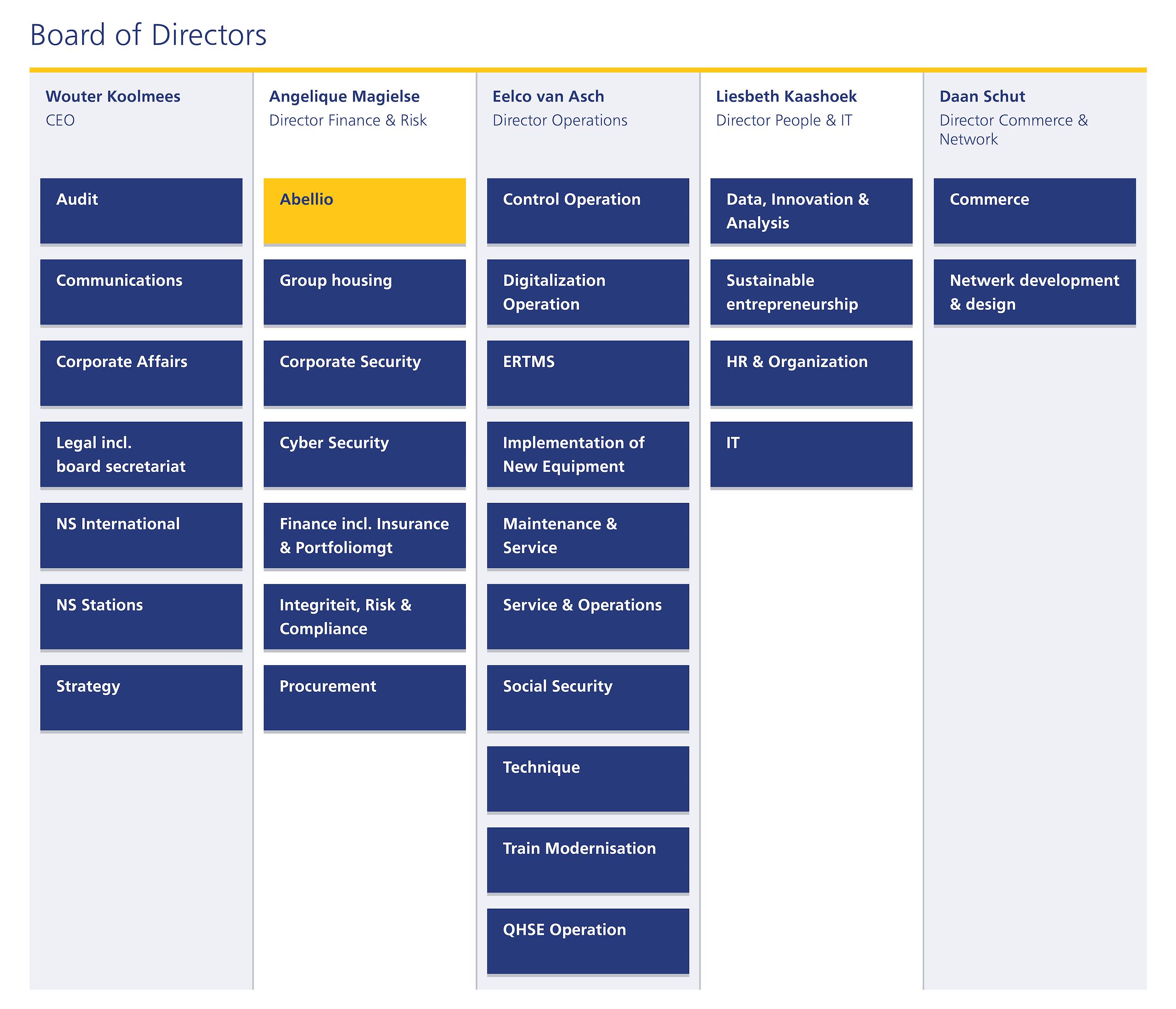Open NS International tile

point(141,535)
